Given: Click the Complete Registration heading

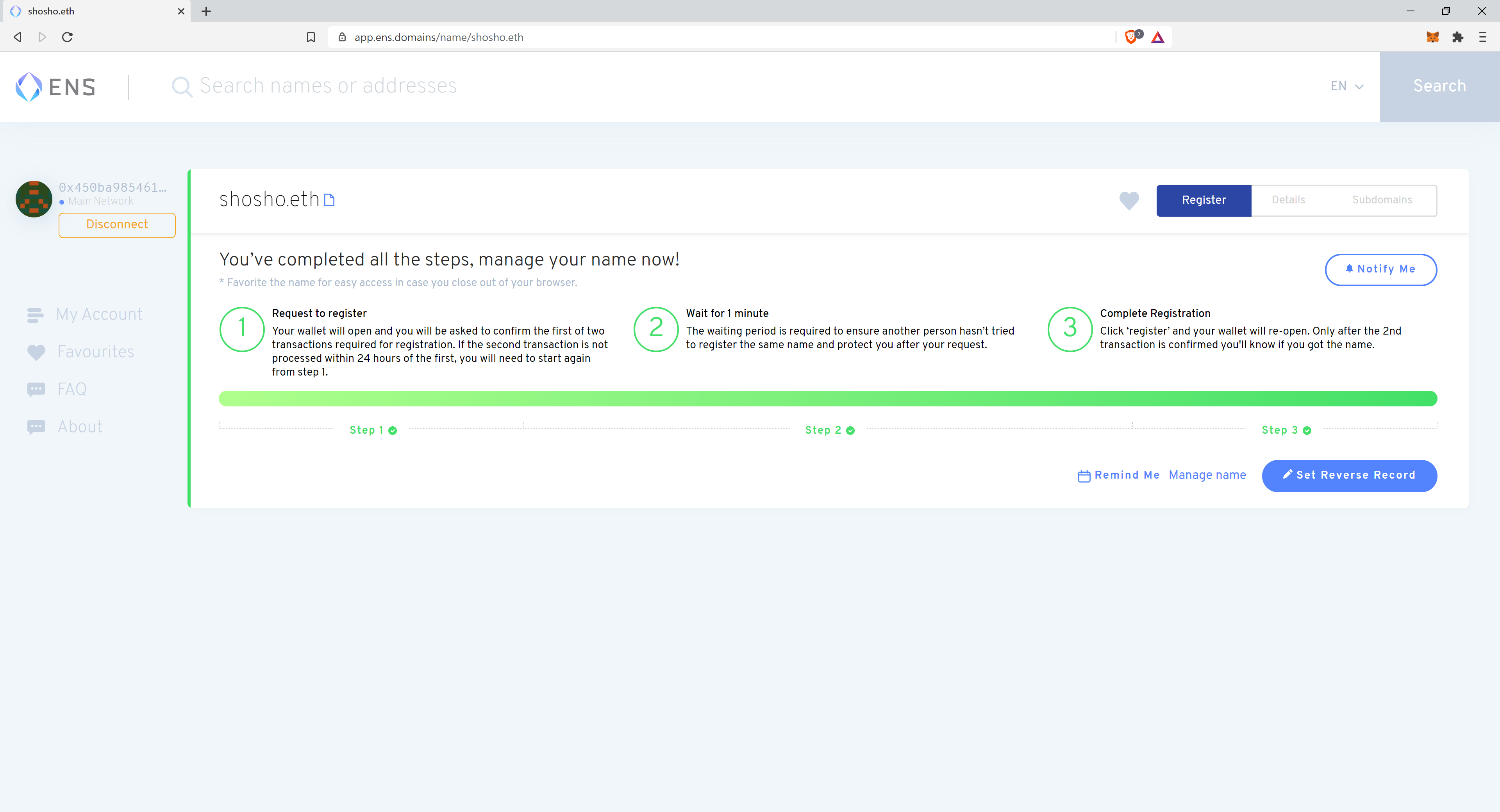Looking at the screenshot, I should (1155, 314).
